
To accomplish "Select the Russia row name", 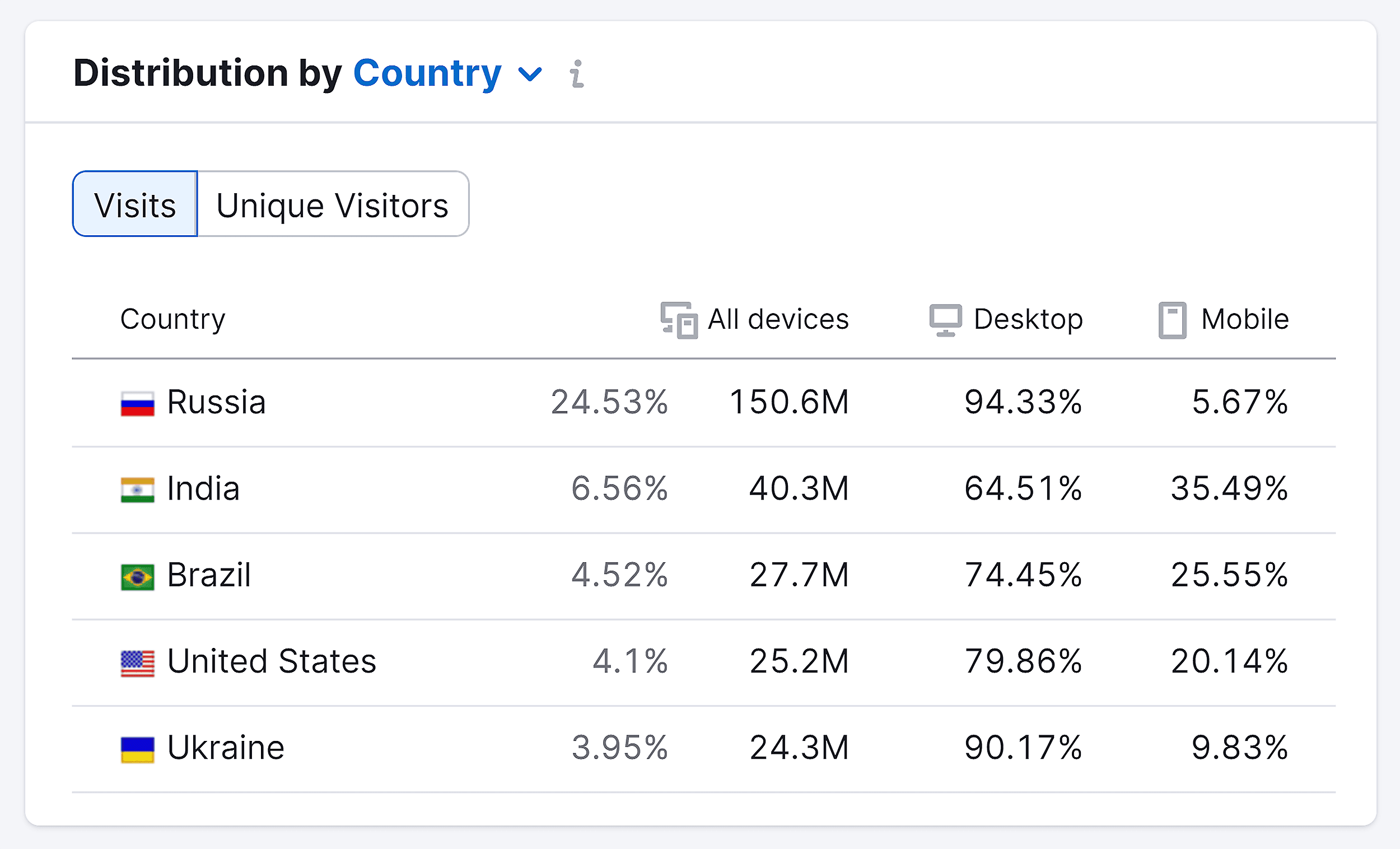I will click(x=217, y=402).
